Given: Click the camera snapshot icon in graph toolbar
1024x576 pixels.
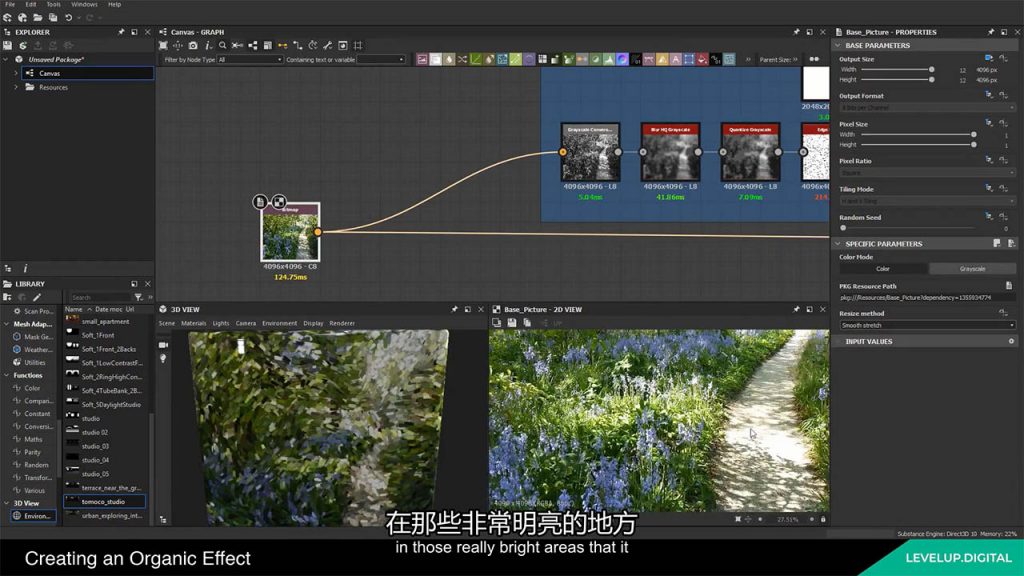Looking at the screenshot, I should (x=193, y=45).
